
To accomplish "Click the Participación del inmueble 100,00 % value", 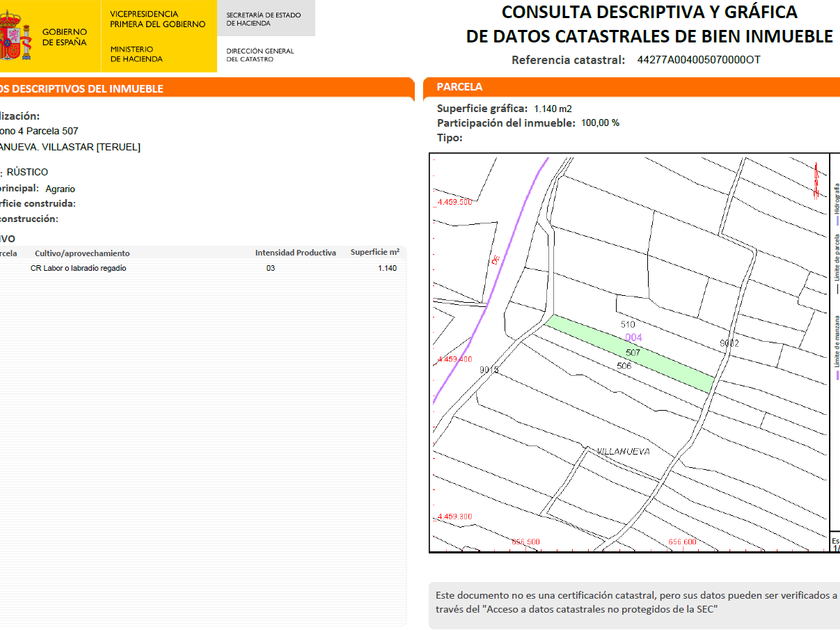I will tap(600, 123).
